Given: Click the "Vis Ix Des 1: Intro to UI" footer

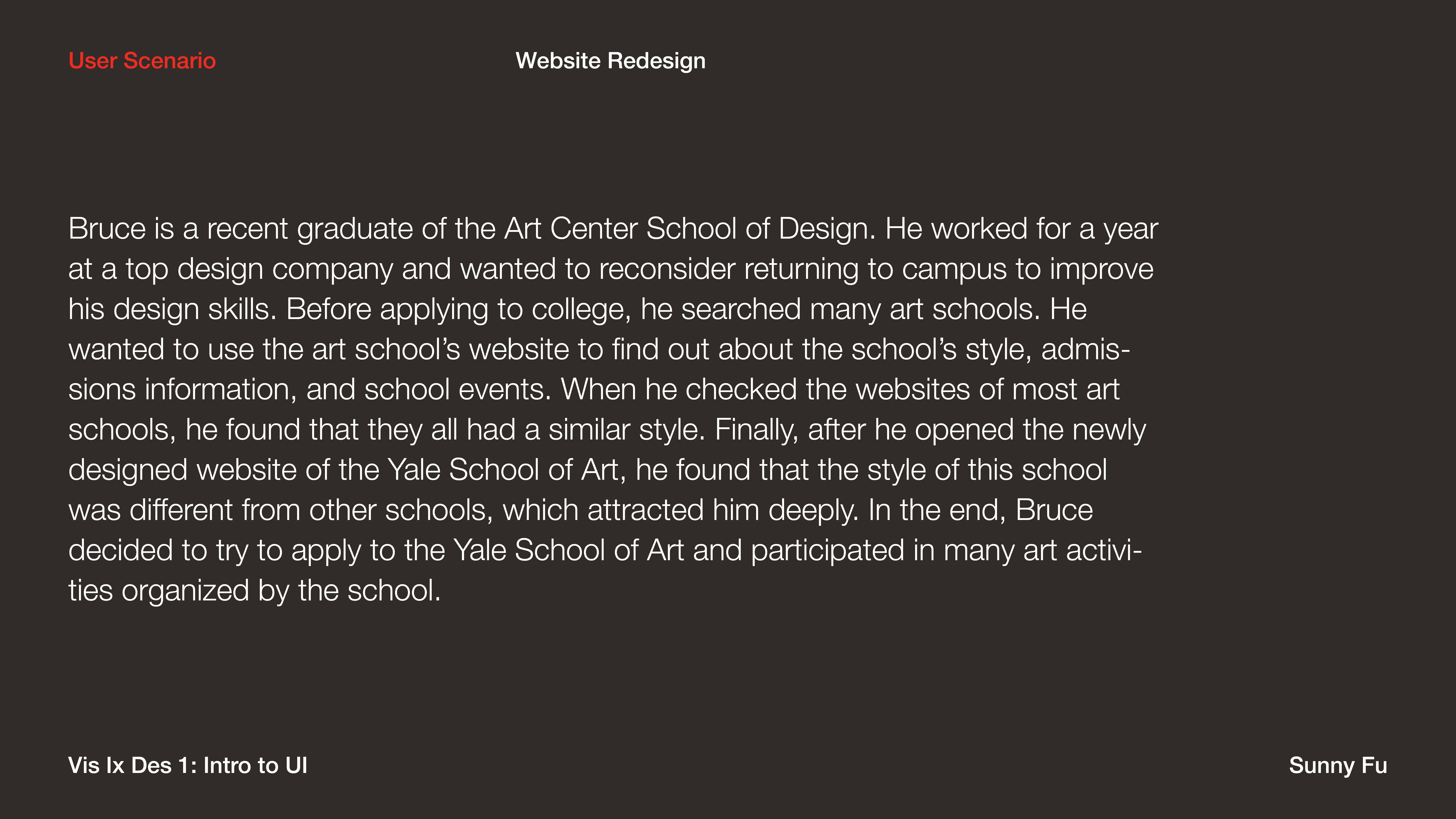Looking at the screenshot, I should [x=188, y=765].
